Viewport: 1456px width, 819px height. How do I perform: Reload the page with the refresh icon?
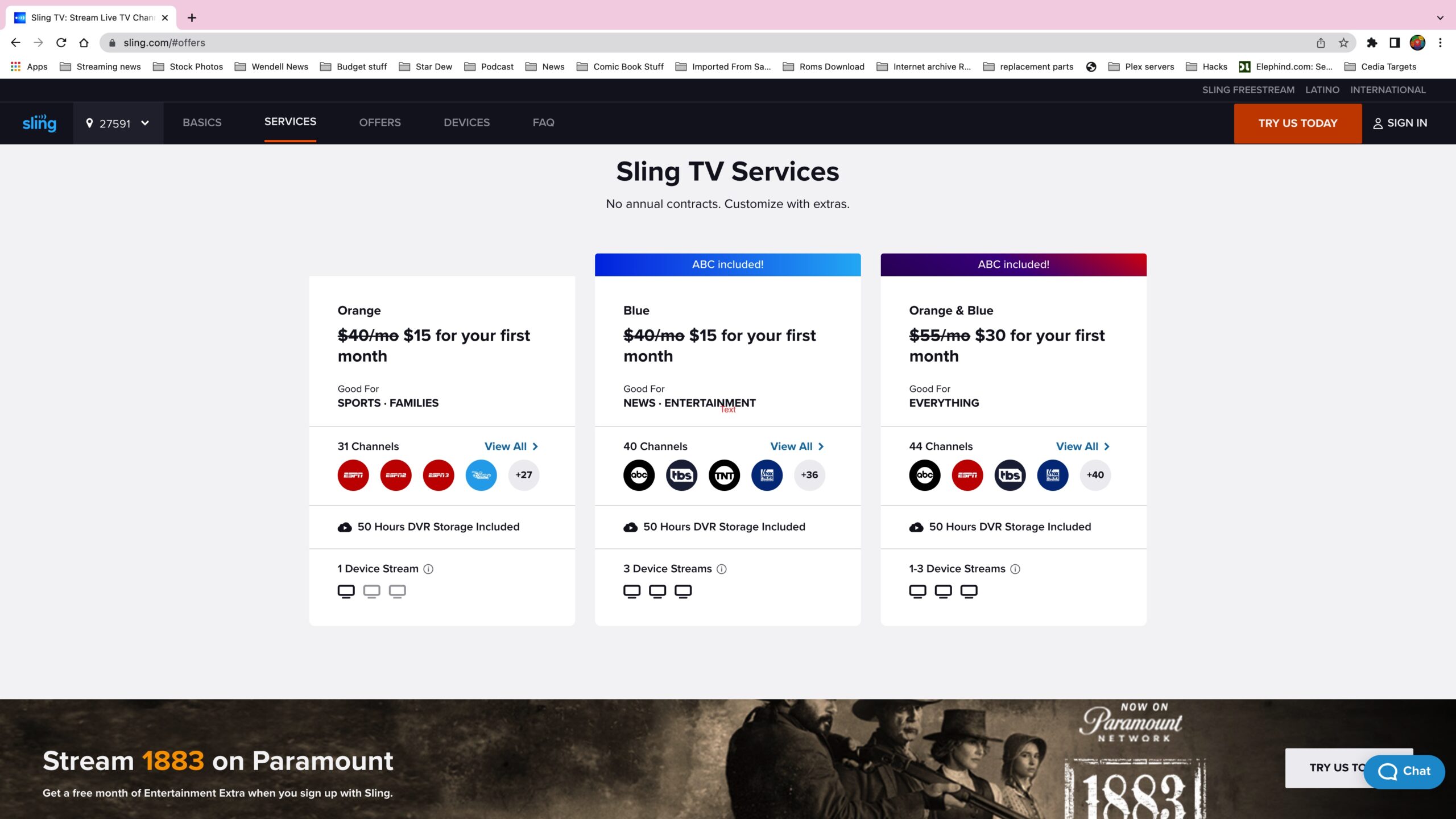click(61, 43)
